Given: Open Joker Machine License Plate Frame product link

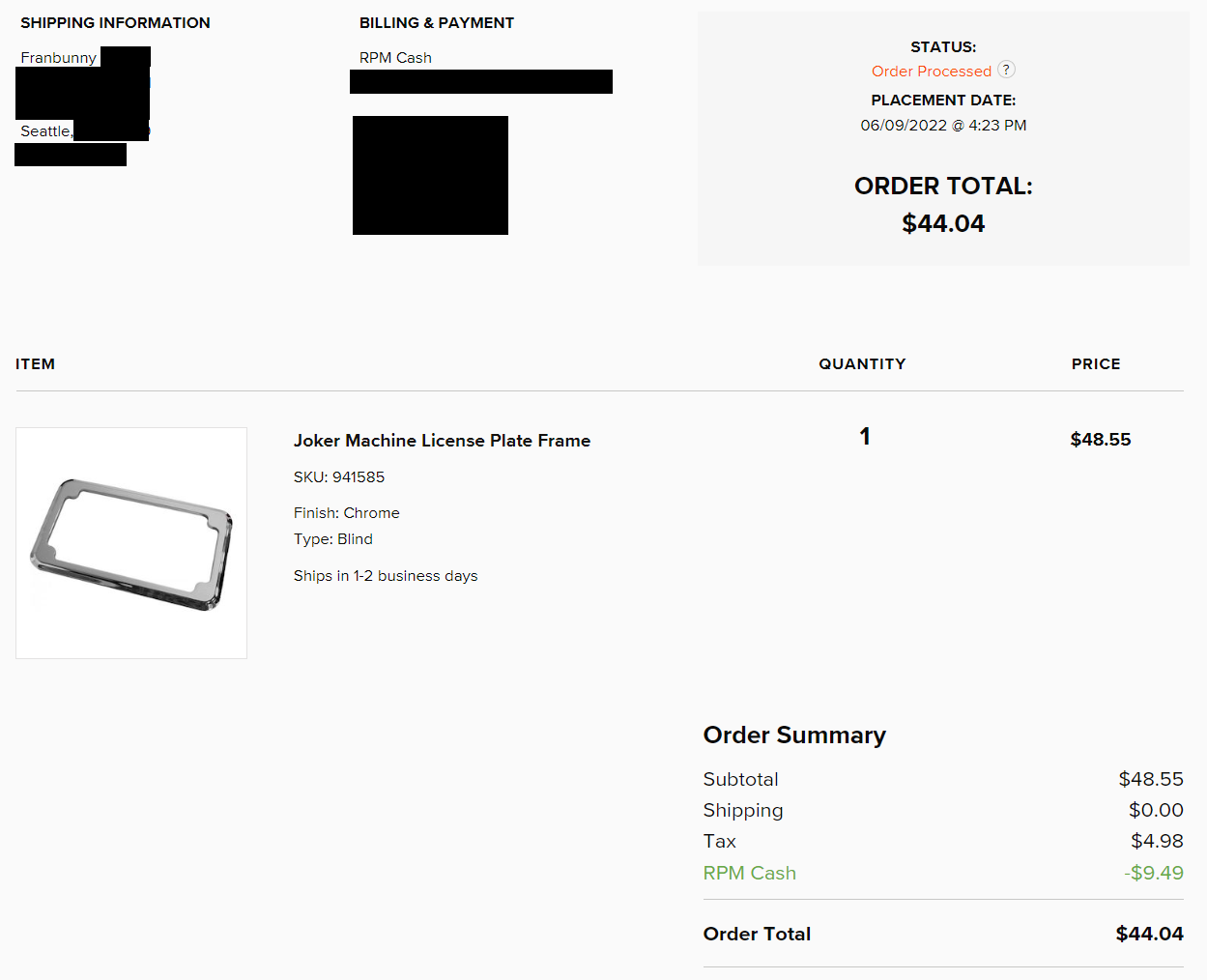Looking at the screenshot, I should pos(442,441).
